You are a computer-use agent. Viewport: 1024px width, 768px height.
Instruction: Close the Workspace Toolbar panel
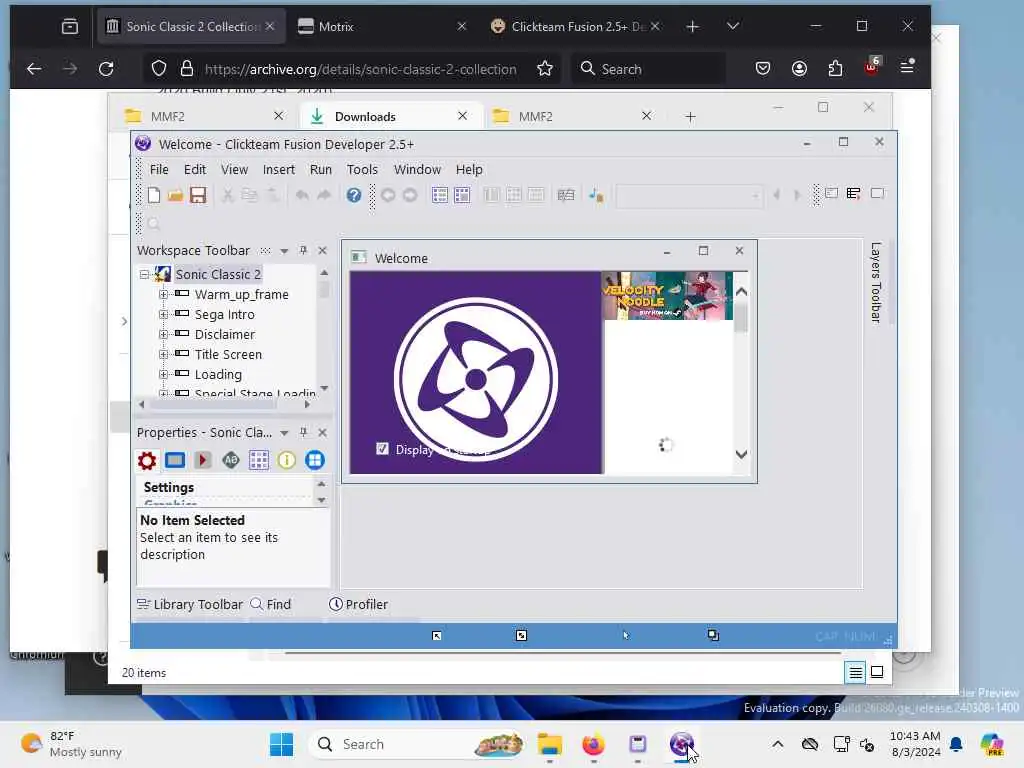[322, 250]
